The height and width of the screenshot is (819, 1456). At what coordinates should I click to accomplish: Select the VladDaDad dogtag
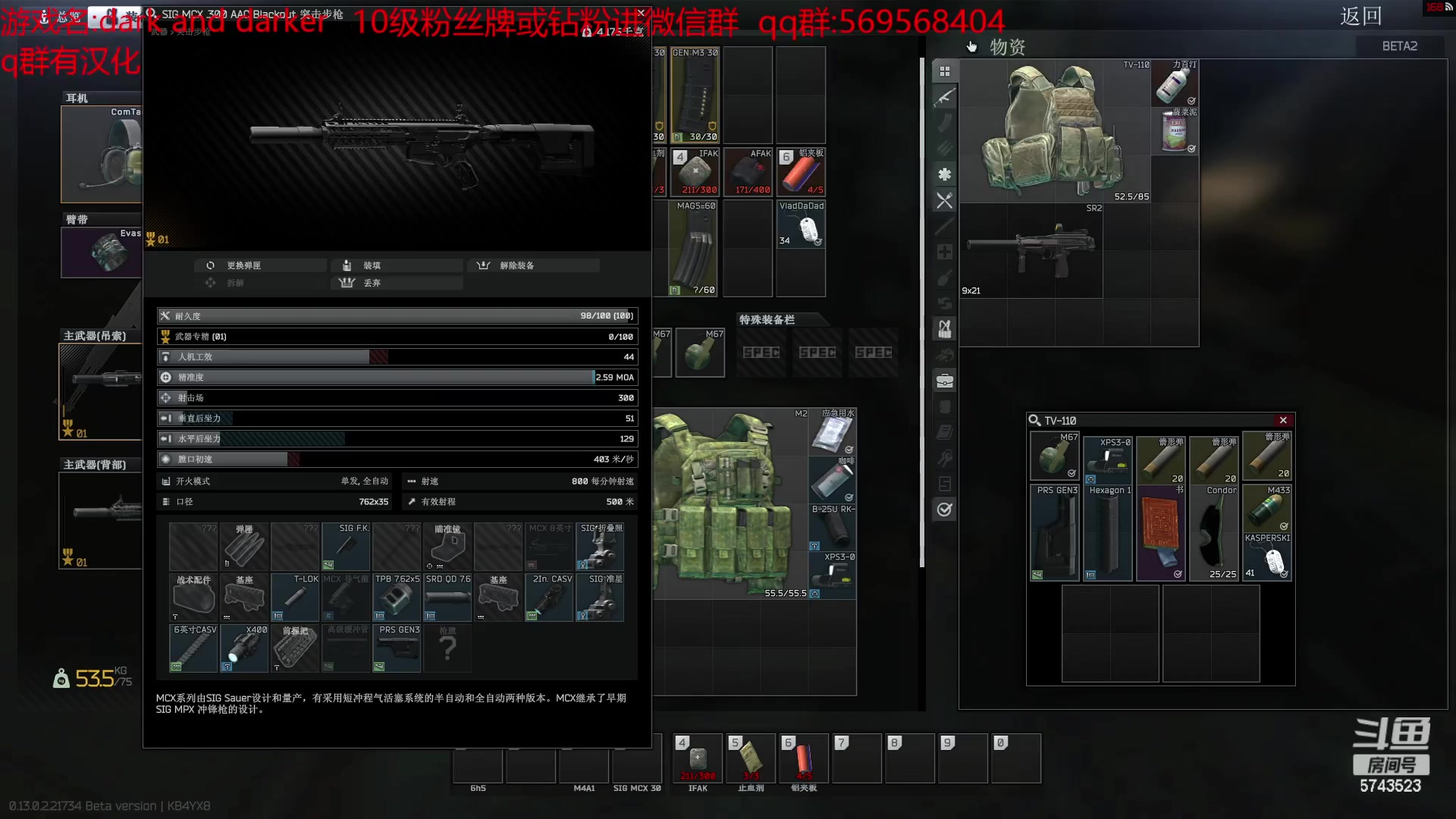(x=801, y=224)
